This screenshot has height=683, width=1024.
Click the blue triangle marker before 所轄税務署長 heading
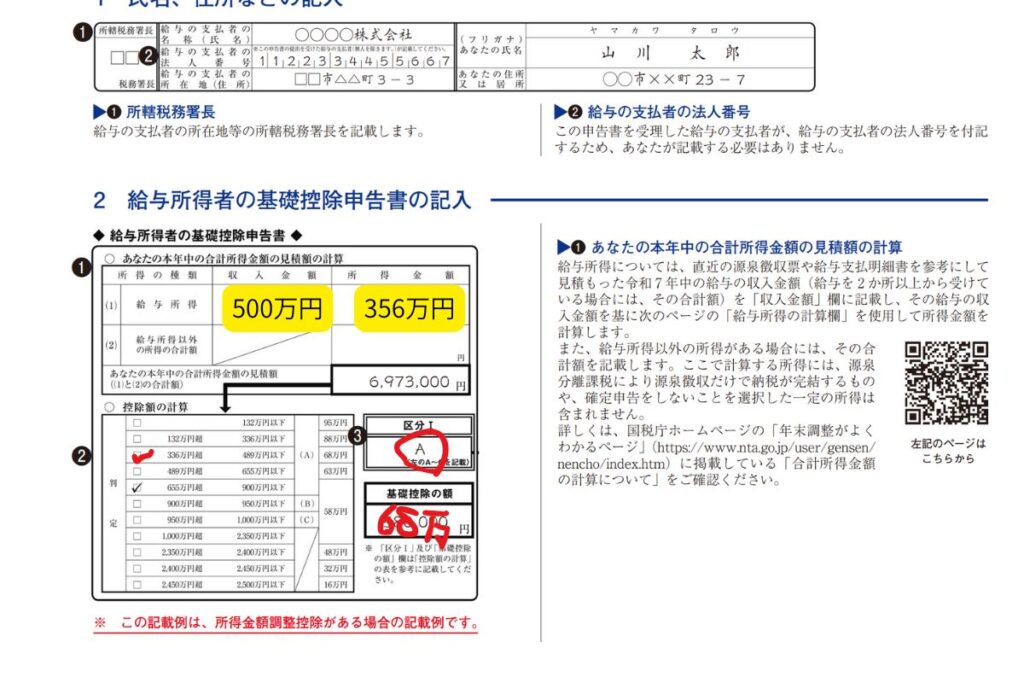pyautogui.click(x=98, y=112)
